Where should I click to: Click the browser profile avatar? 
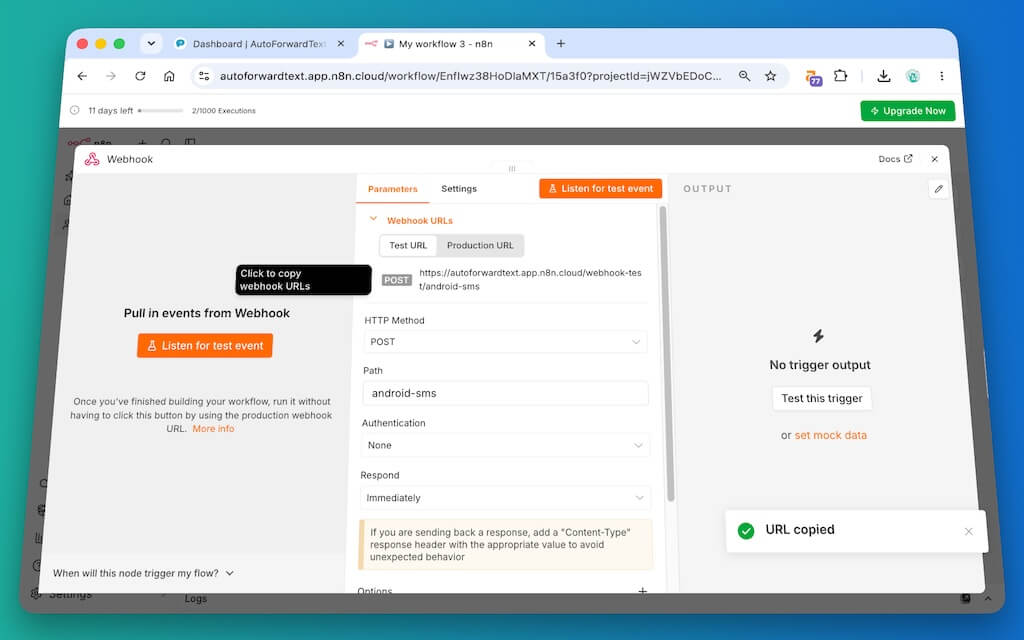click(x=912, y=76)
